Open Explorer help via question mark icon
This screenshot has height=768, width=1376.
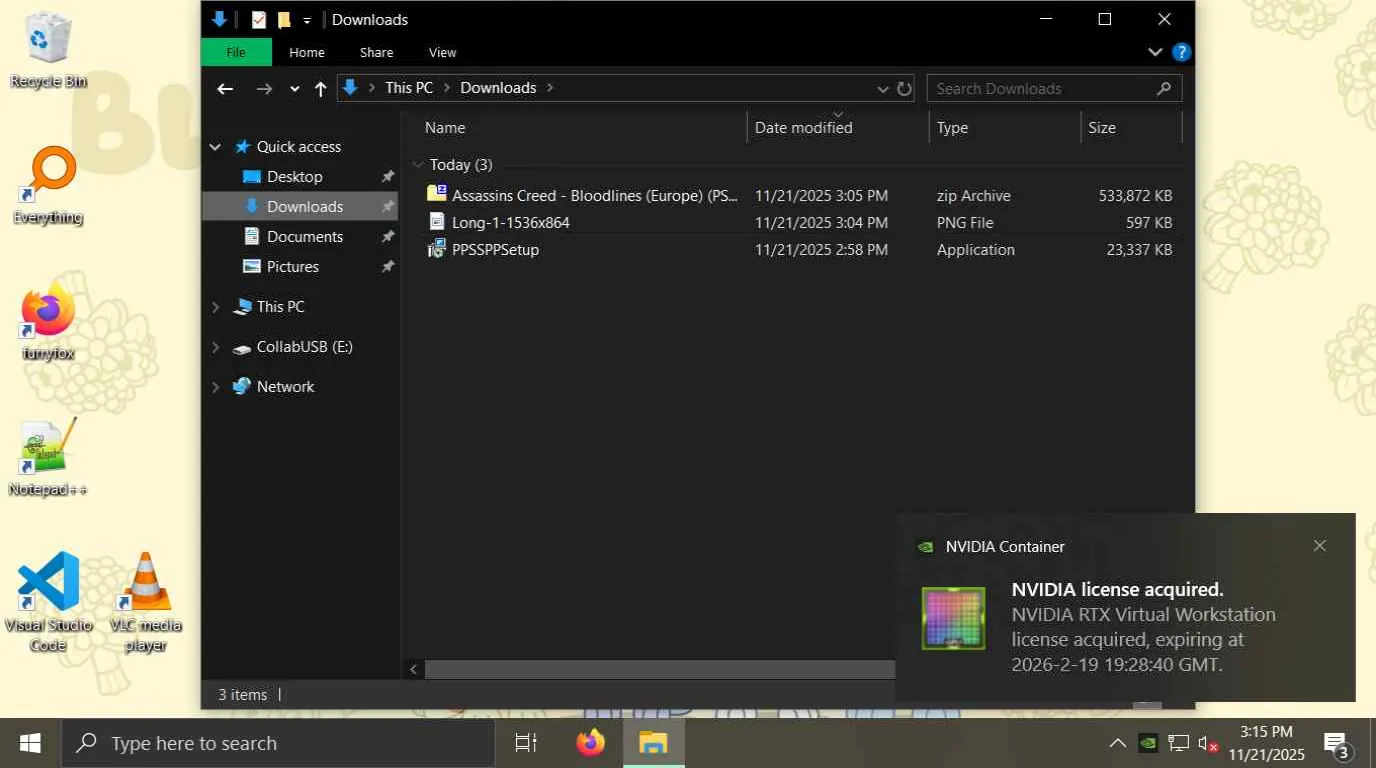click(1181, 52)
